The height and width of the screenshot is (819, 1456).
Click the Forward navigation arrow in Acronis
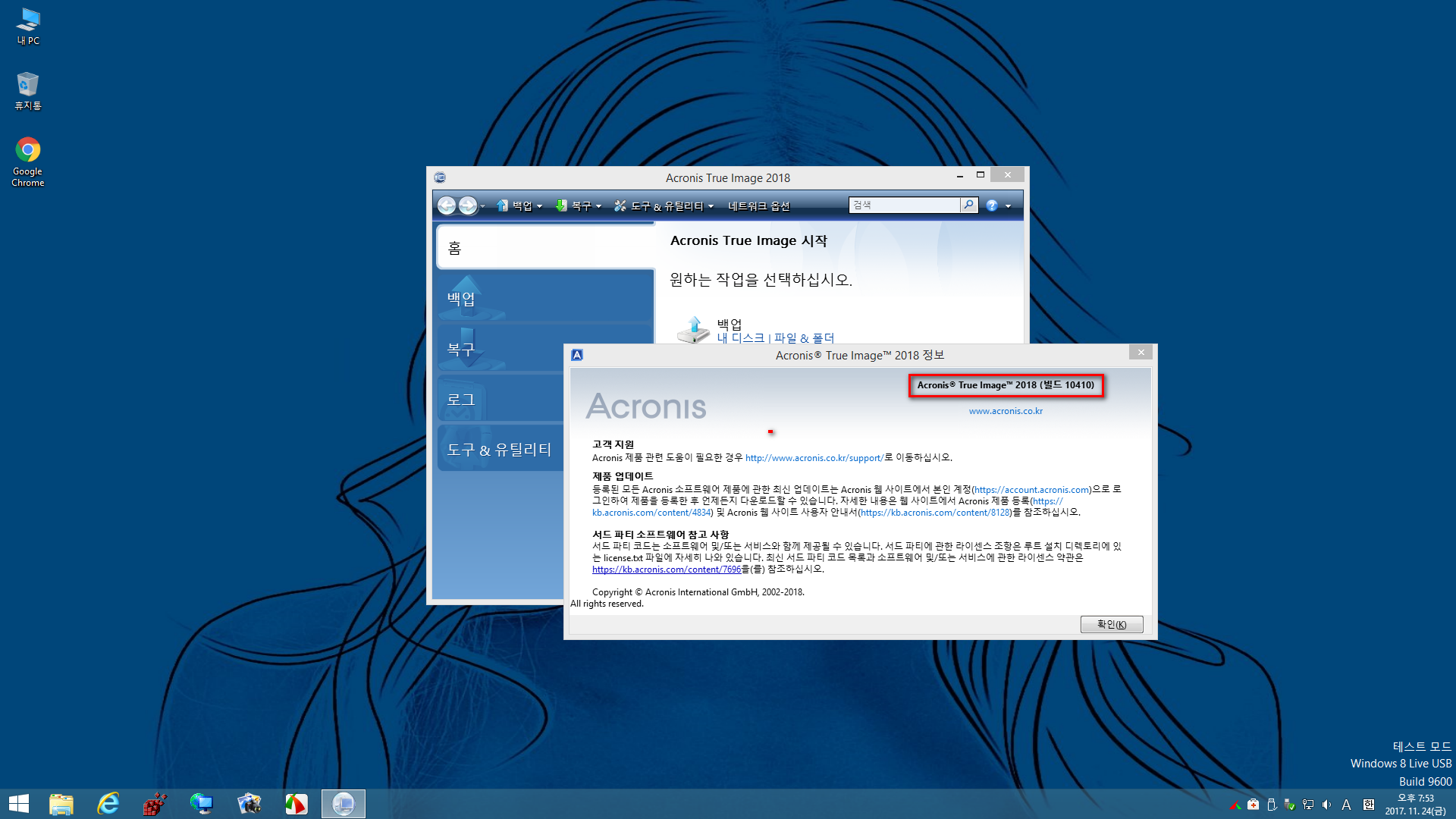pos(467,206)
